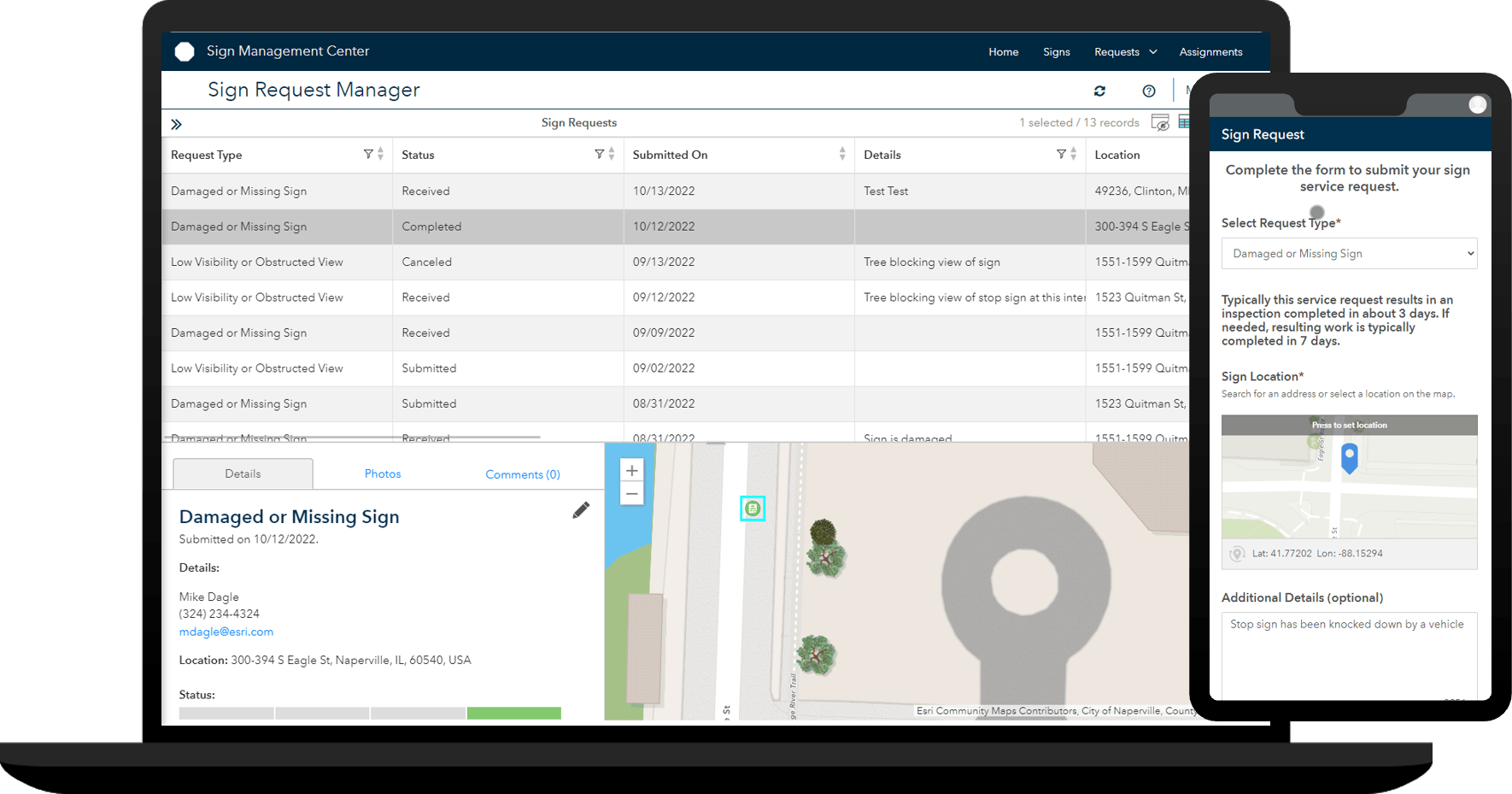
Task: Open the filter for Status column
Action: (x=598, y=154)
